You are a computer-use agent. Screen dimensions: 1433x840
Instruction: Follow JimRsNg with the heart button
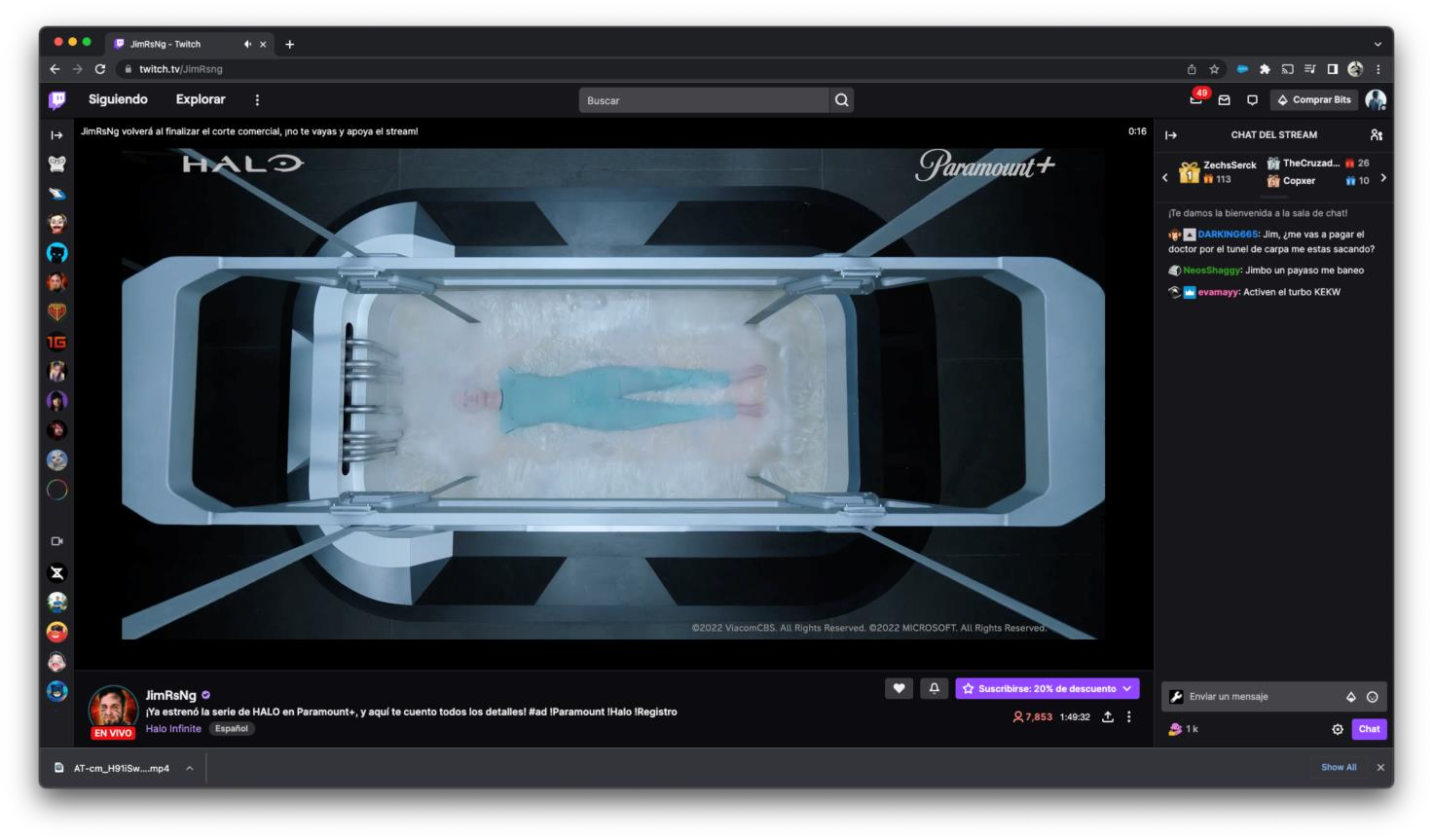899,688
